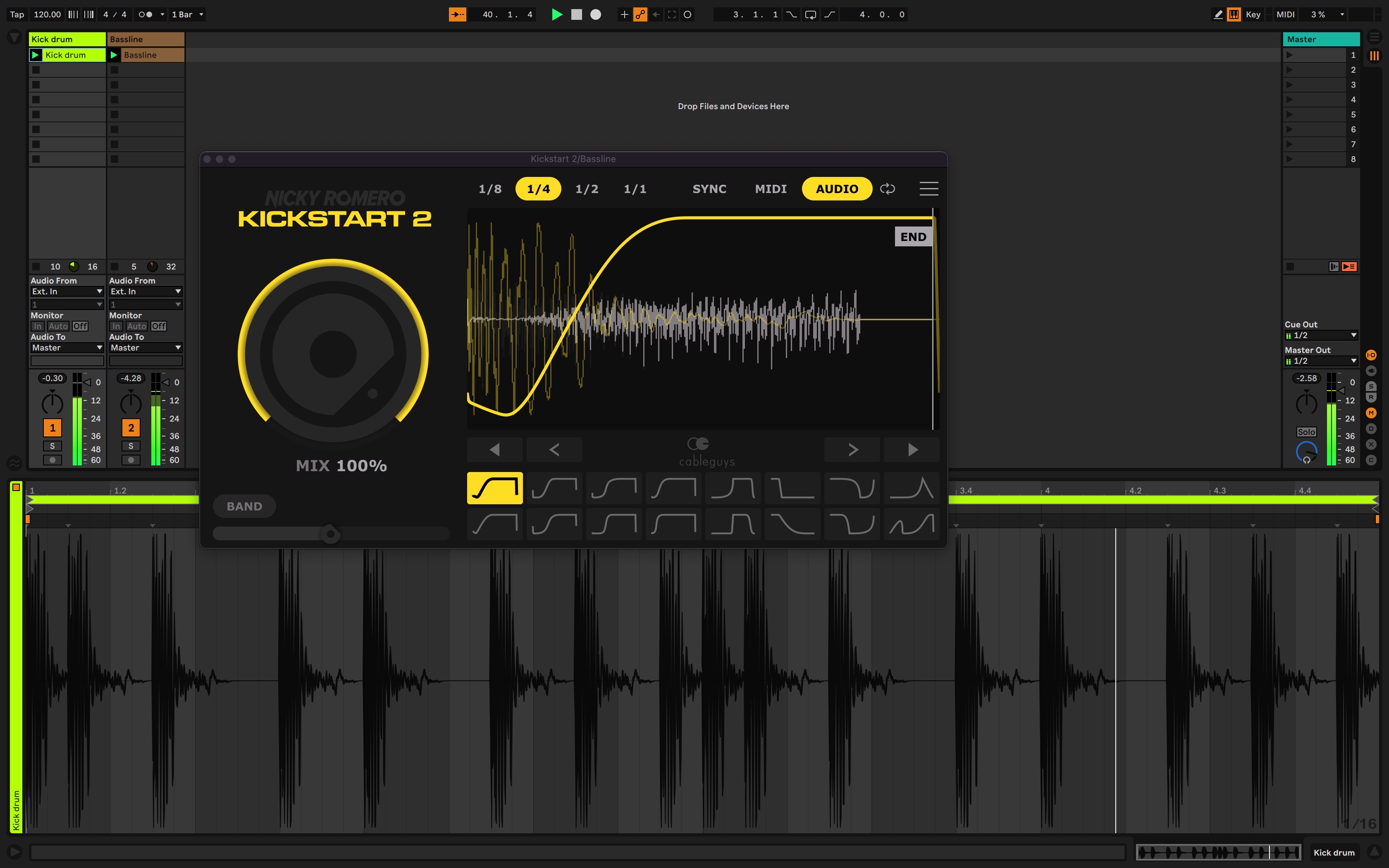Screen dimensions: 1389x868
Task: Toggle the Follow playback button
Action: tap(458, 14)
